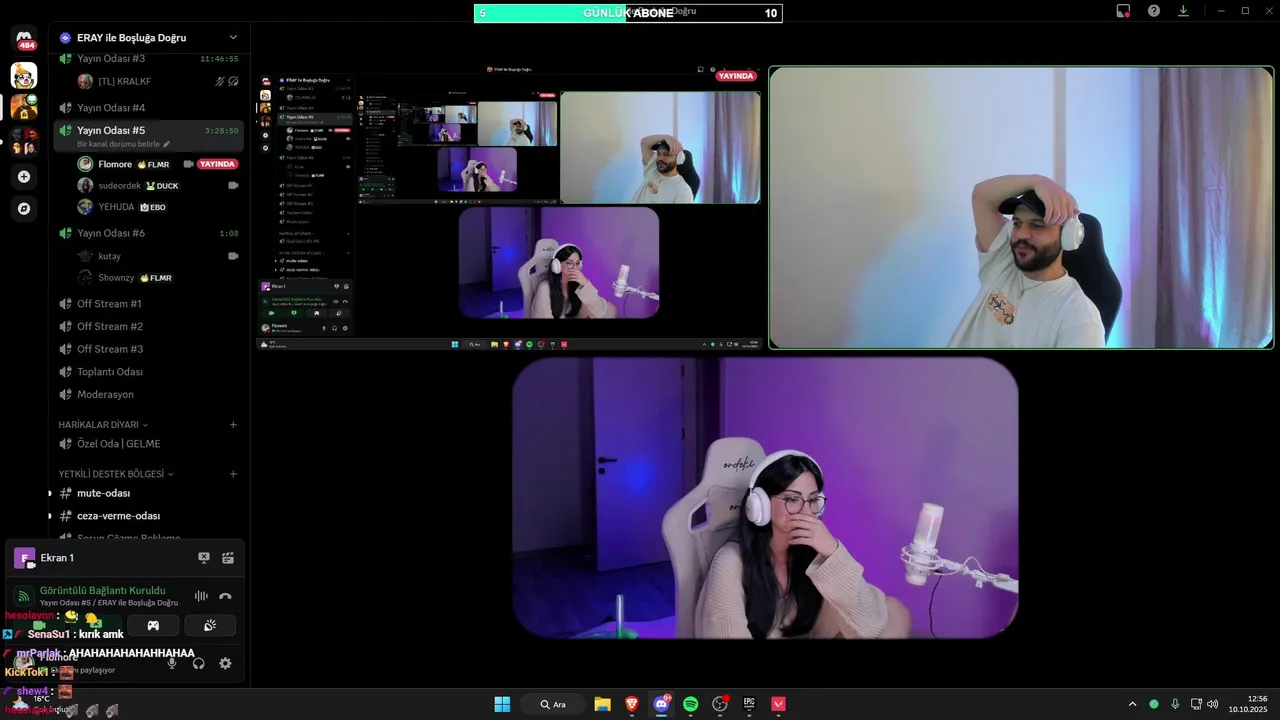Open Brave browser from the taskbar
This screenshot has width=1280, height=720.
pyautogui.click(x=632, y=704)
